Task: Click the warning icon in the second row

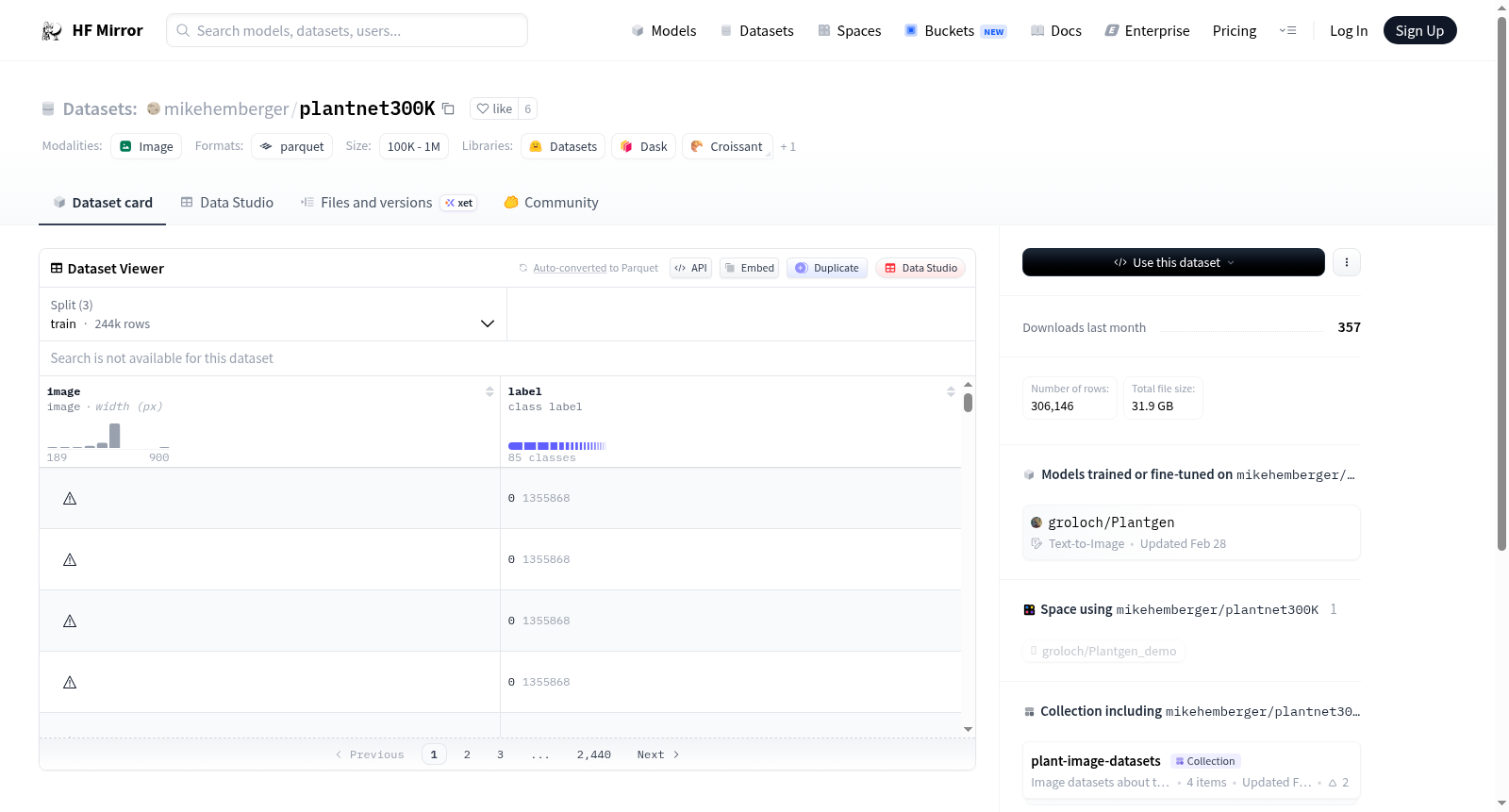Action: tap(70, 559)
